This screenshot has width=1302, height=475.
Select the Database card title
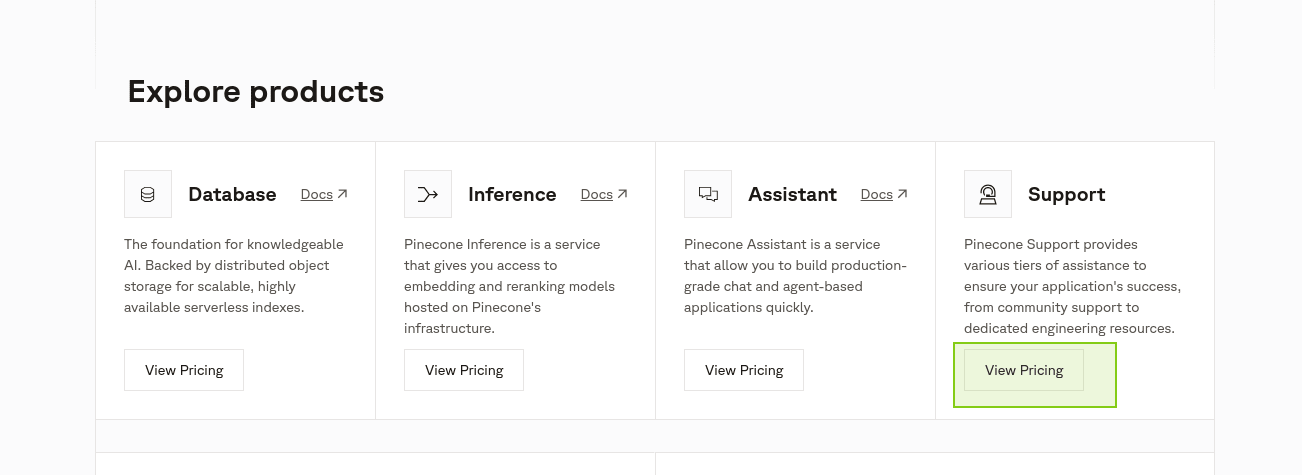(x=232, y=194)
